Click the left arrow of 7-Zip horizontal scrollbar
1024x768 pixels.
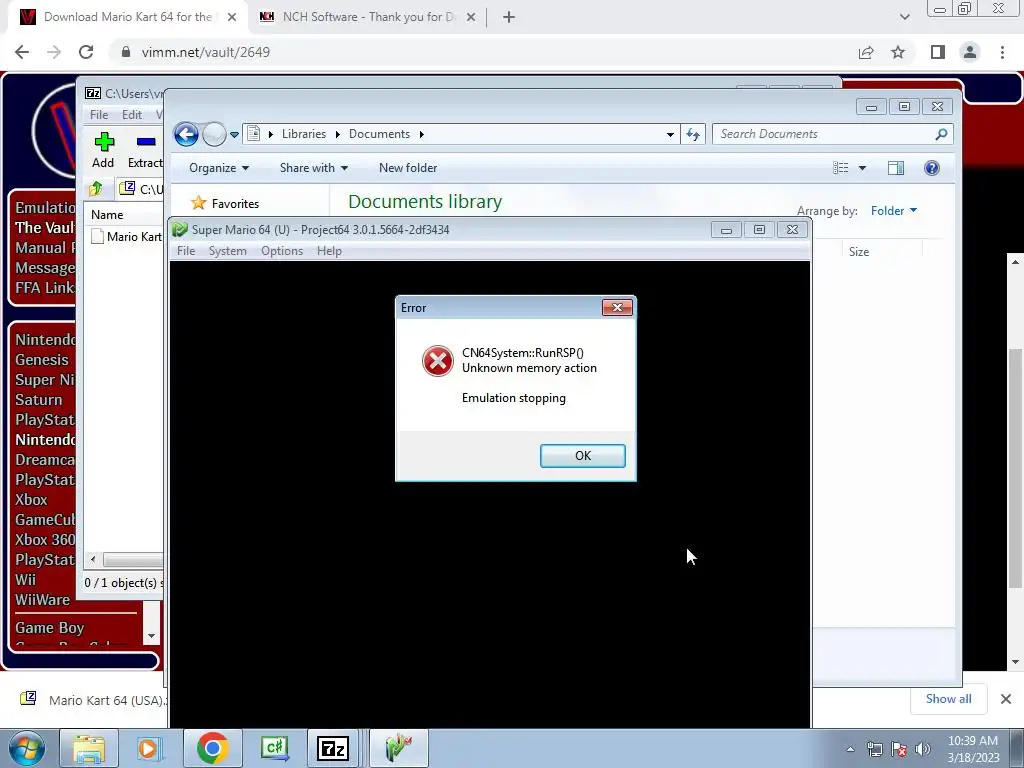coord(93,560)
